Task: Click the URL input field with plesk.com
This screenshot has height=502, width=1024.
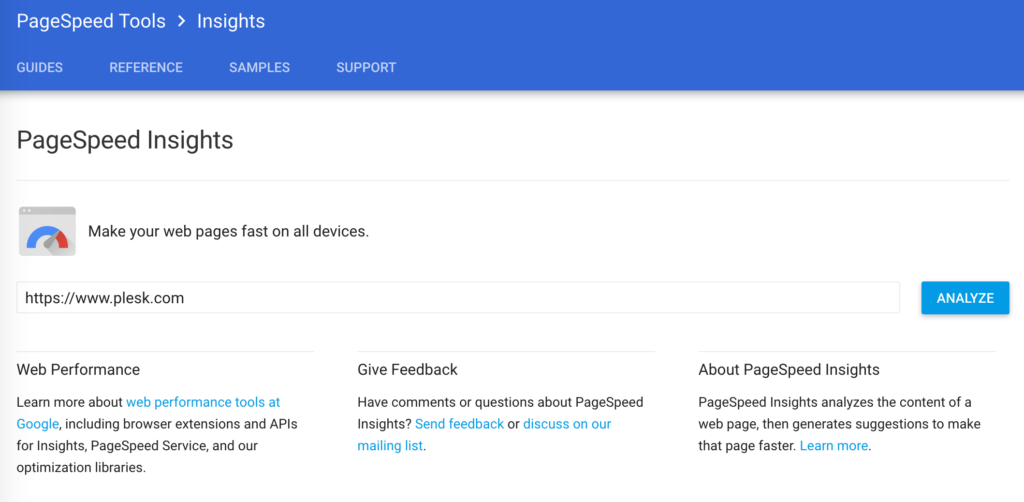Action: coord(458,298)
